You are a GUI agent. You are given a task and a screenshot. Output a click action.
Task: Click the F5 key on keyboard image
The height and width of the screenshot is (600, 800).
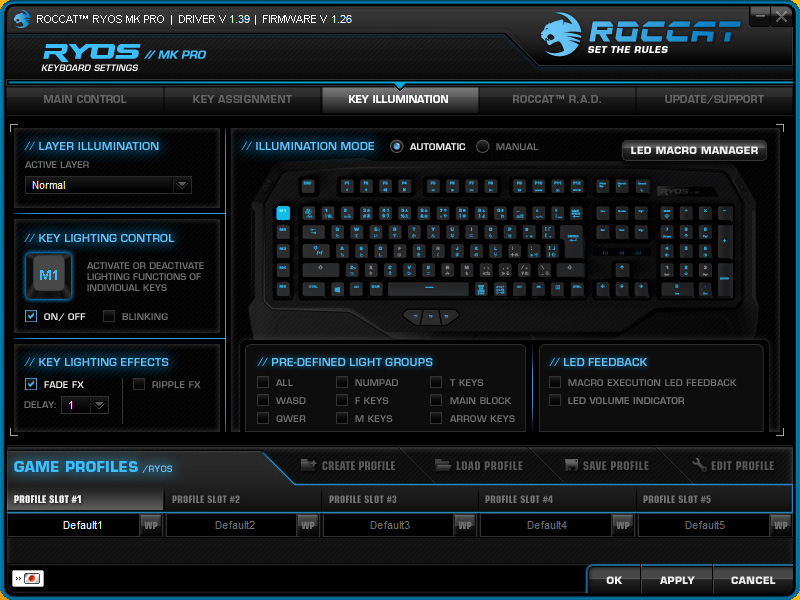point(433,185)
